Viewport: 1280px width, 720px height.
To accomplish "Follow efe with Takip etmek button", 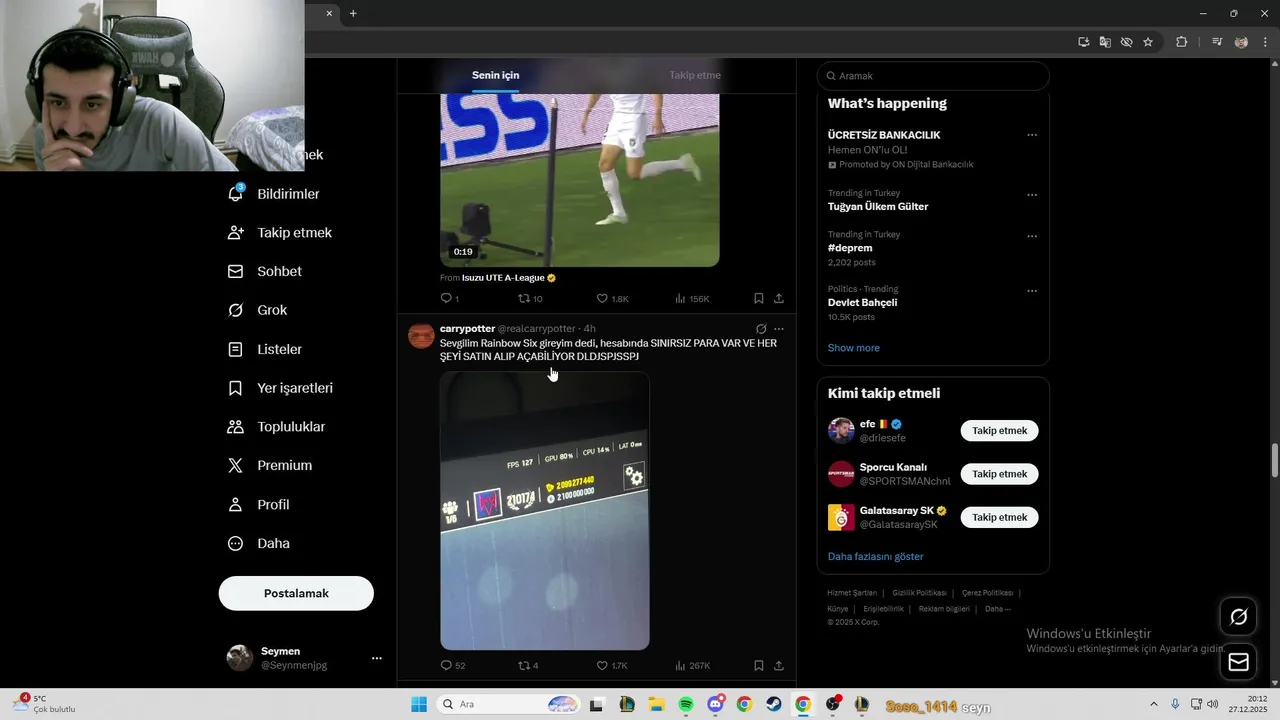I will tap(1000, 431).
